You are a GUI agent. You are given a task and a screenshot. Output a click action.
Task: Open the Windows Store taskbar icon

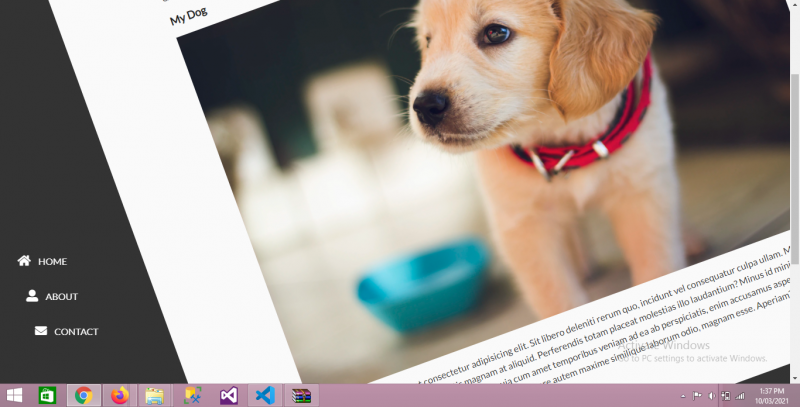[x=47, y=395]
